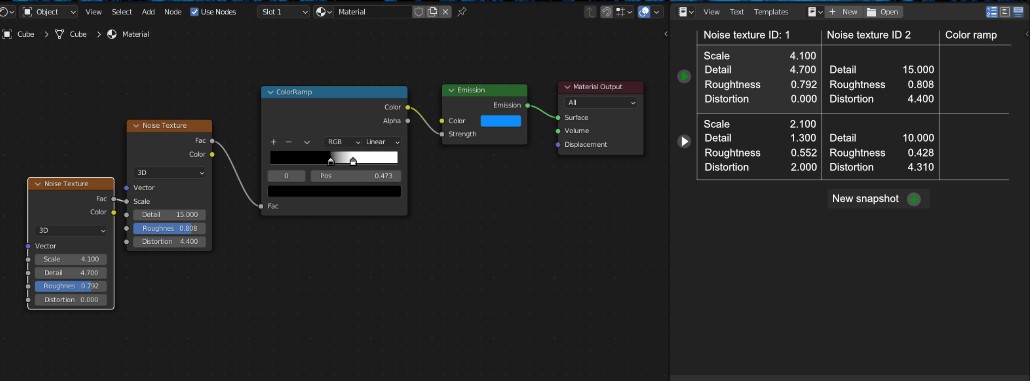Viewport: 1030px width, 381px height.
Task: Click the New text button
Action: coord(844,12)
